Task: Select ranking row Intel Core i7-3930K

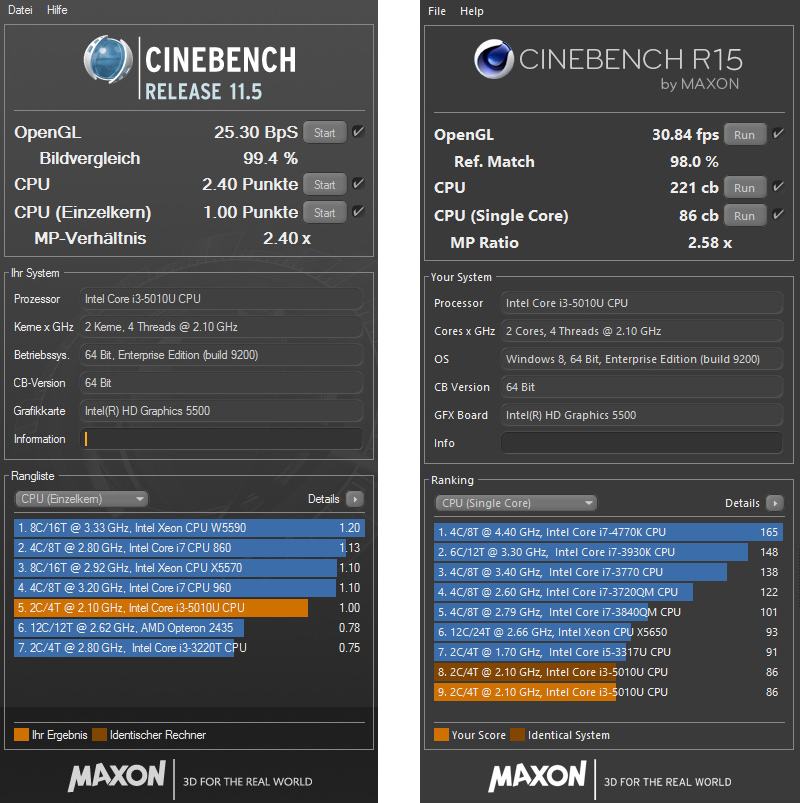Action: pos(608,552)
